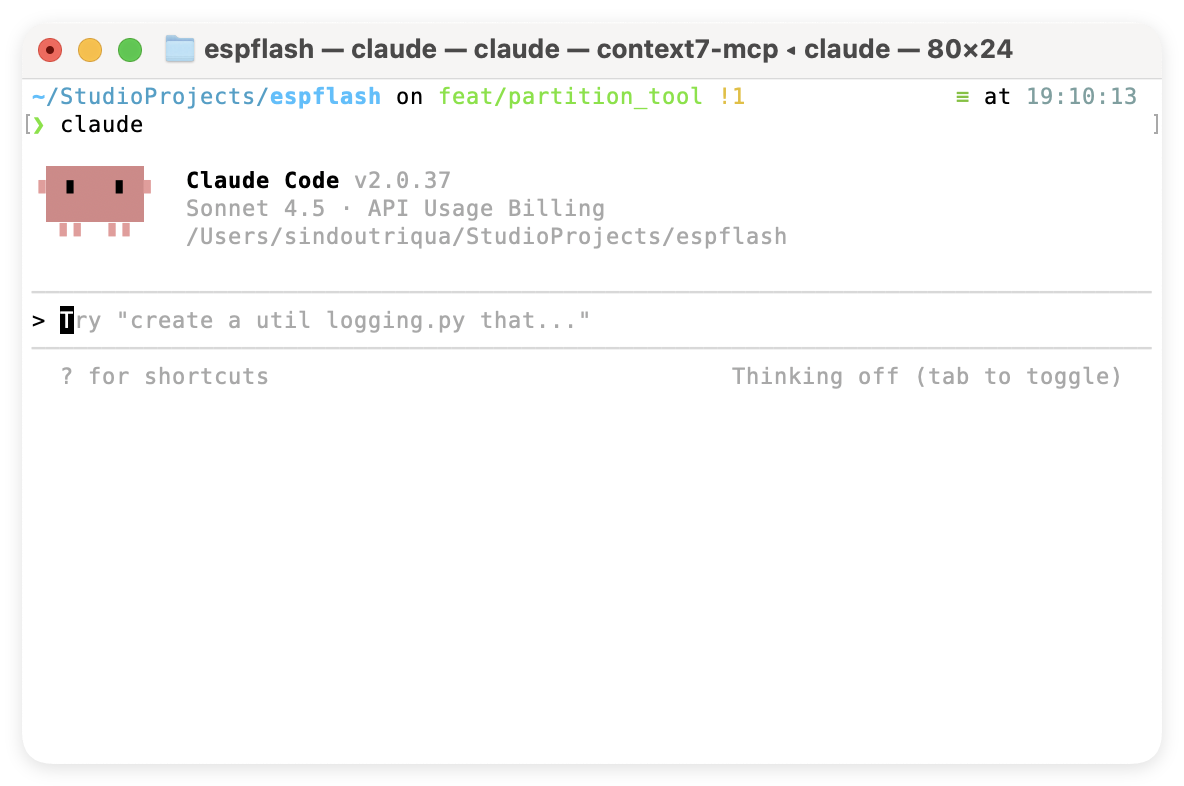This screenshot has height=786, width=1184.
Task: Minimize the window using the yellow button
Action: click(x=90, y=50)
